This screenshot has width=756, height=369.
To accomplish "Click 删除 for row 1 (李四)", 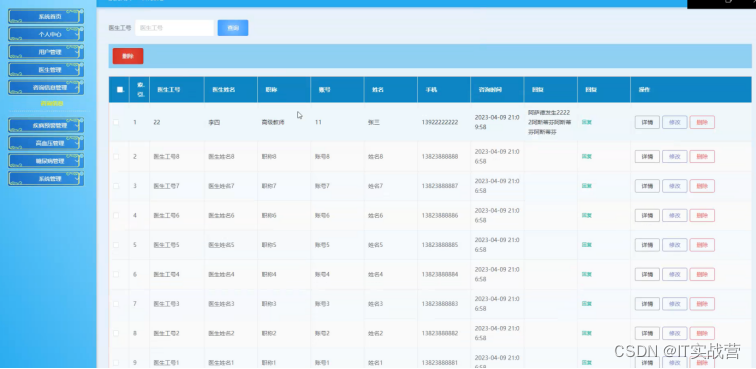I will point(702,122).
